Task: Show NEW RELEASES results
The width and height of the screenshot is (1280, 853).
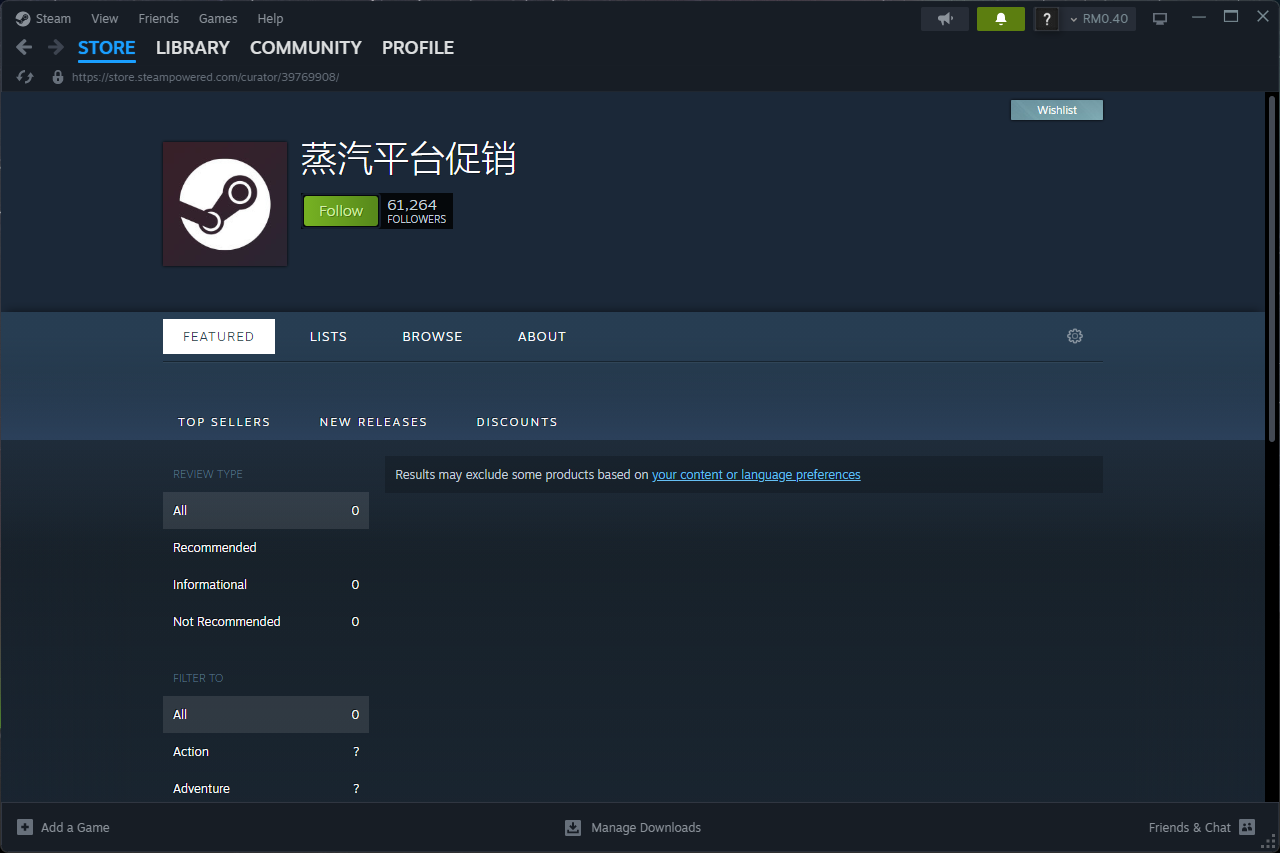Action: click(x=373, y=422)
